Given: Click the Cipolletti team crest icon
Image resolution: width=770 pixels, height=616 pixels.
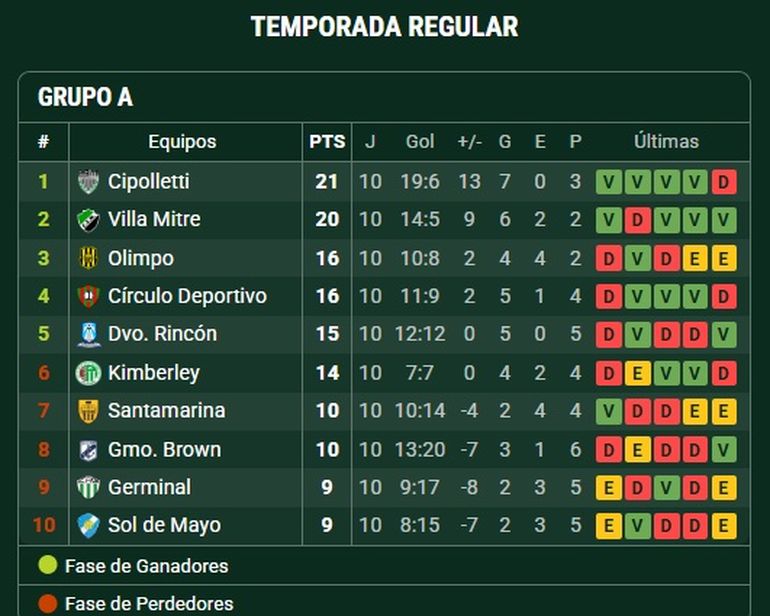Looking at the screenshot, I should coord(88,181).
